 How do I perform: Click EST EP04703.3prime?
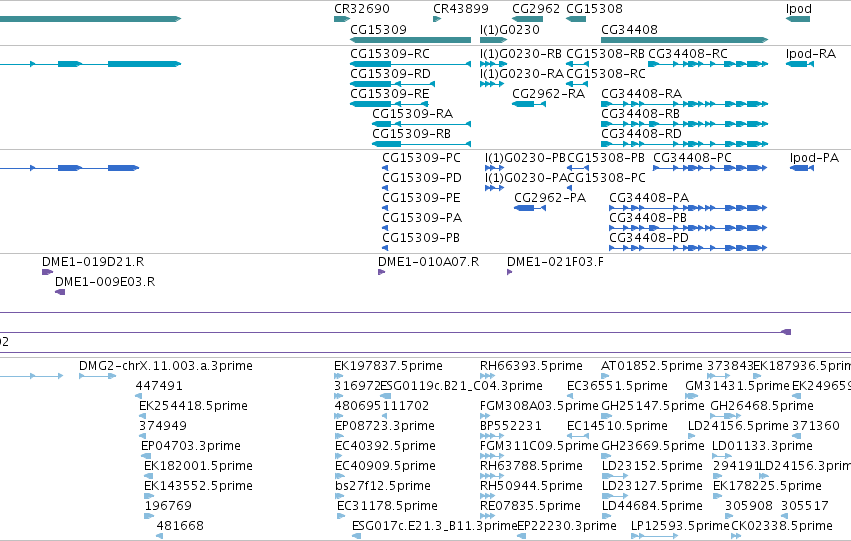tap(146, 456)
